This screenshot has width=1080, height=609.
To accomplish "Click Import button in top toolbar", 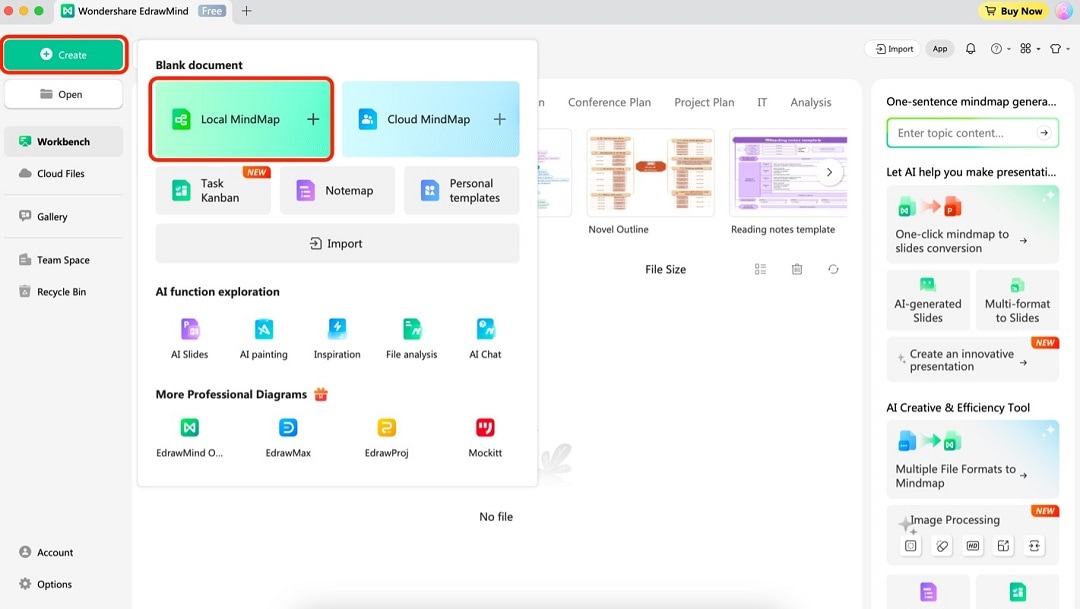I will pyautogui.click(x=893, y=48).
